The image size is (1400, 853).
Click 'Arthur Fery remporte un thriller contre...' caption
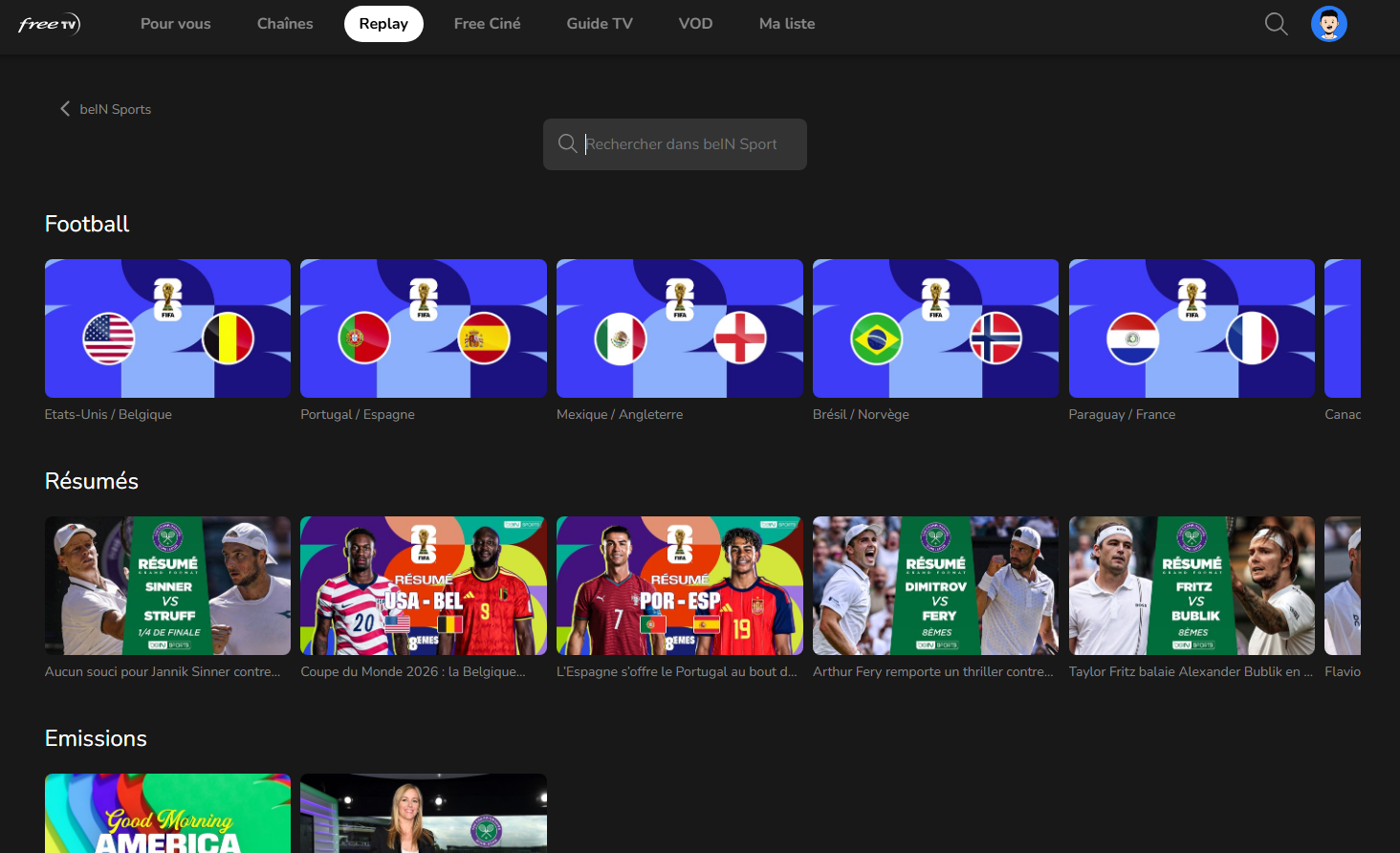click(932, 671)
